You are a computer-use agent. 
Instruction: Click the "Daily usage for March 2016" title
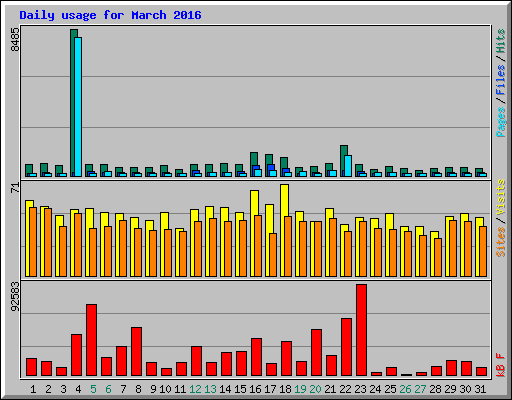[x=110, y=15]
